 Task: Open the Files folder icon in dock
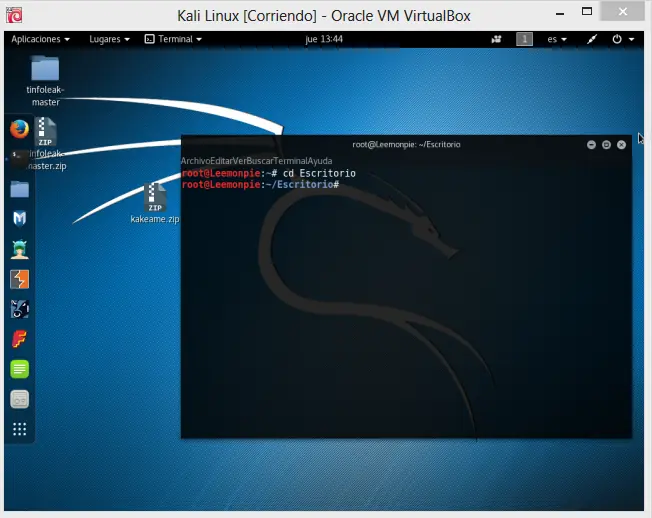[19, 189]
